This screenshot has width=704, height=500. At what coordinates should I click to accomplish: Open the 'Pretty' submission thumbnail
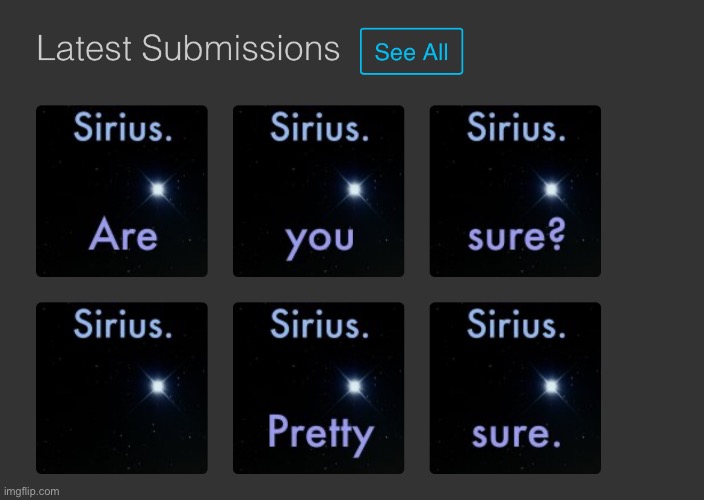click(318, 388)
